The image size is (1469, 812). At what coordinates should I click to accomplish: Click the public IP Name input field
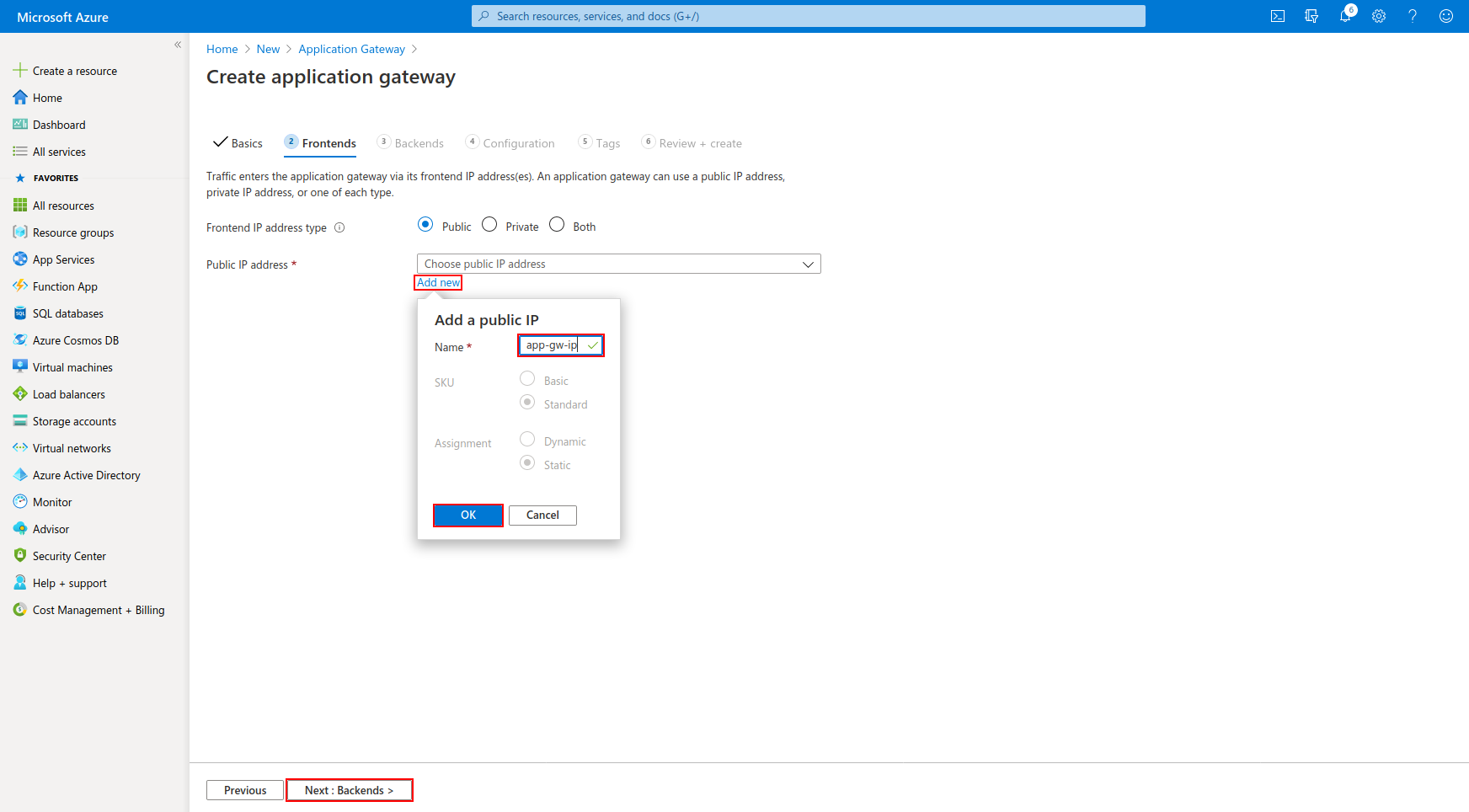pyautogui.click(x=561, y=345)
